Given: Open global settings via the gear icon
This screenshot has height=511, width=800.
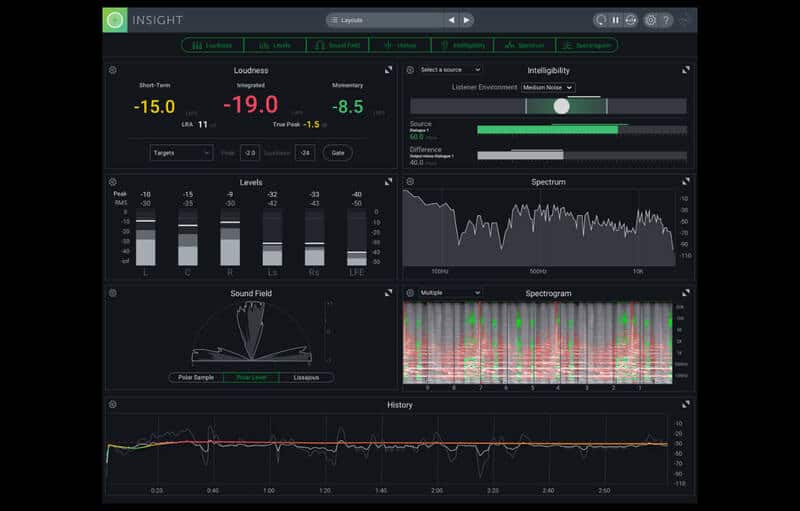Looking at the screenshot, I should click(x=651, y=20).
